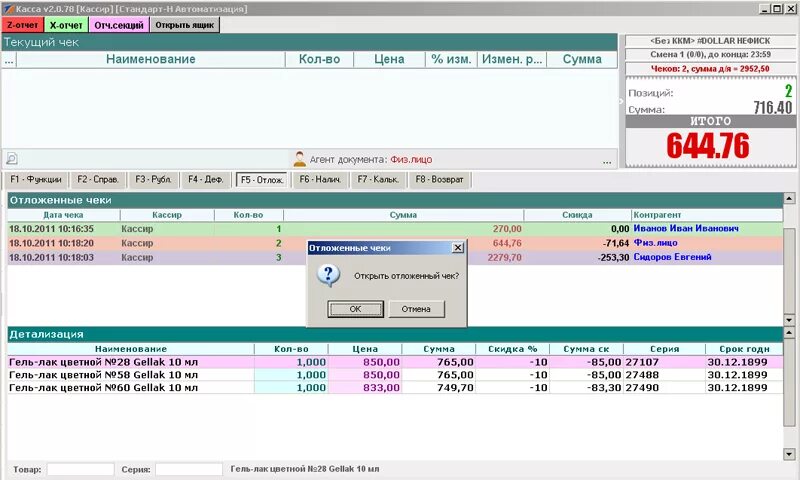Screen dimensions: 800x480
Task: Click the agent person icon
Action: 299,159
